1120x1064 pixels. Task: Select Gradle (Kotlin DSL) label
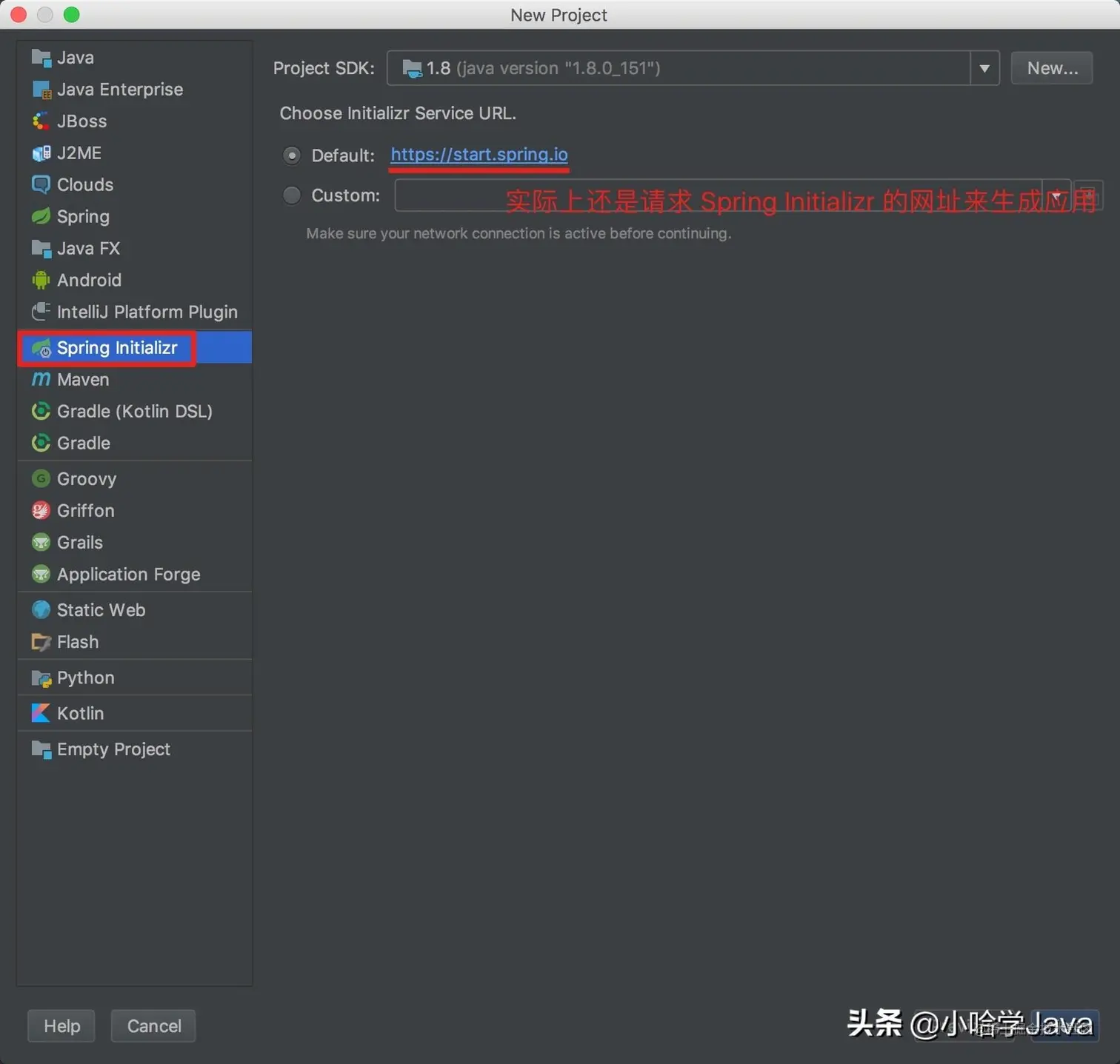tap(135, 411)
